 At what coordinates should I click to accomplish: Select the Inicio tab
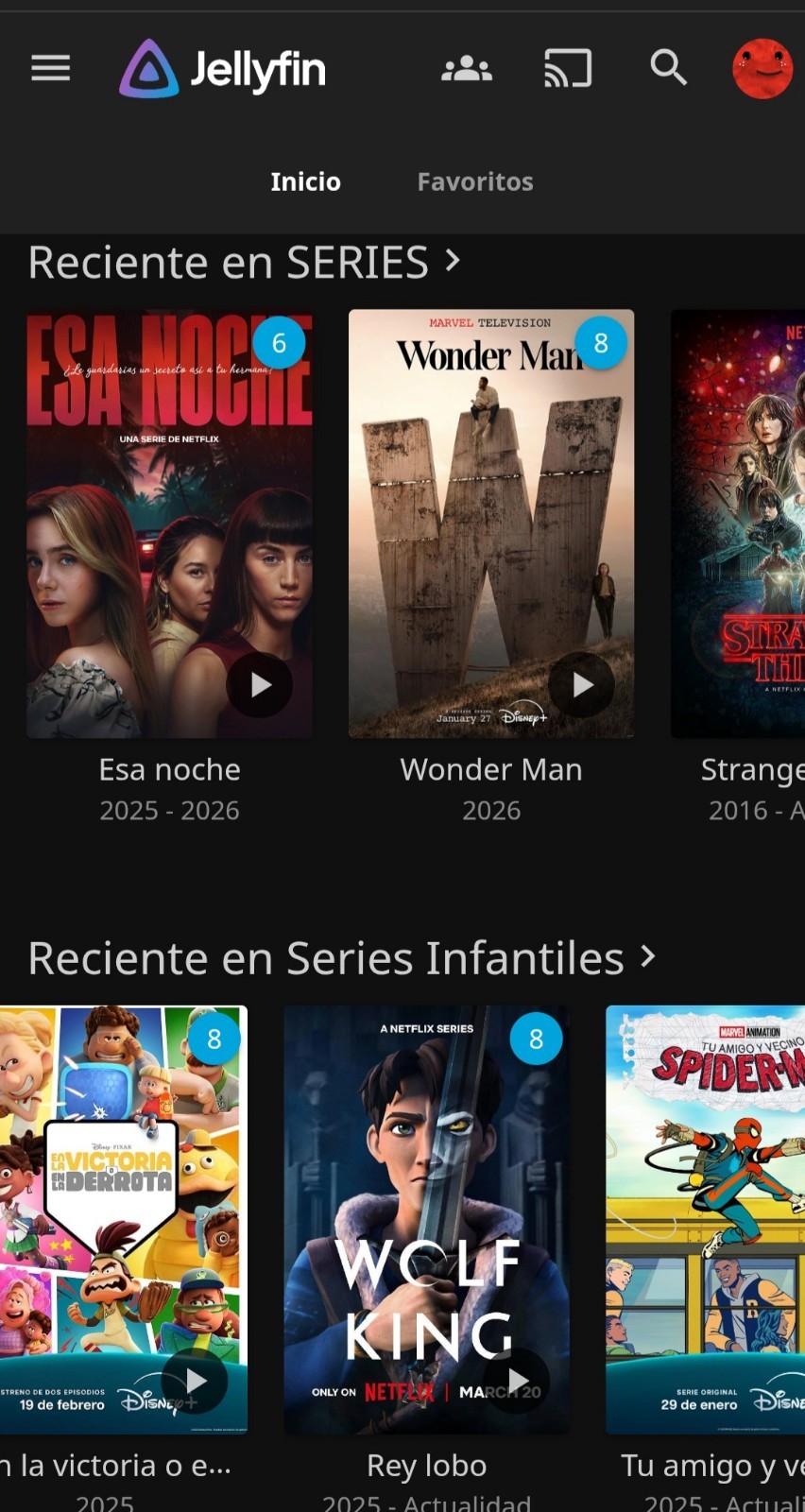[x=305, y=181]
